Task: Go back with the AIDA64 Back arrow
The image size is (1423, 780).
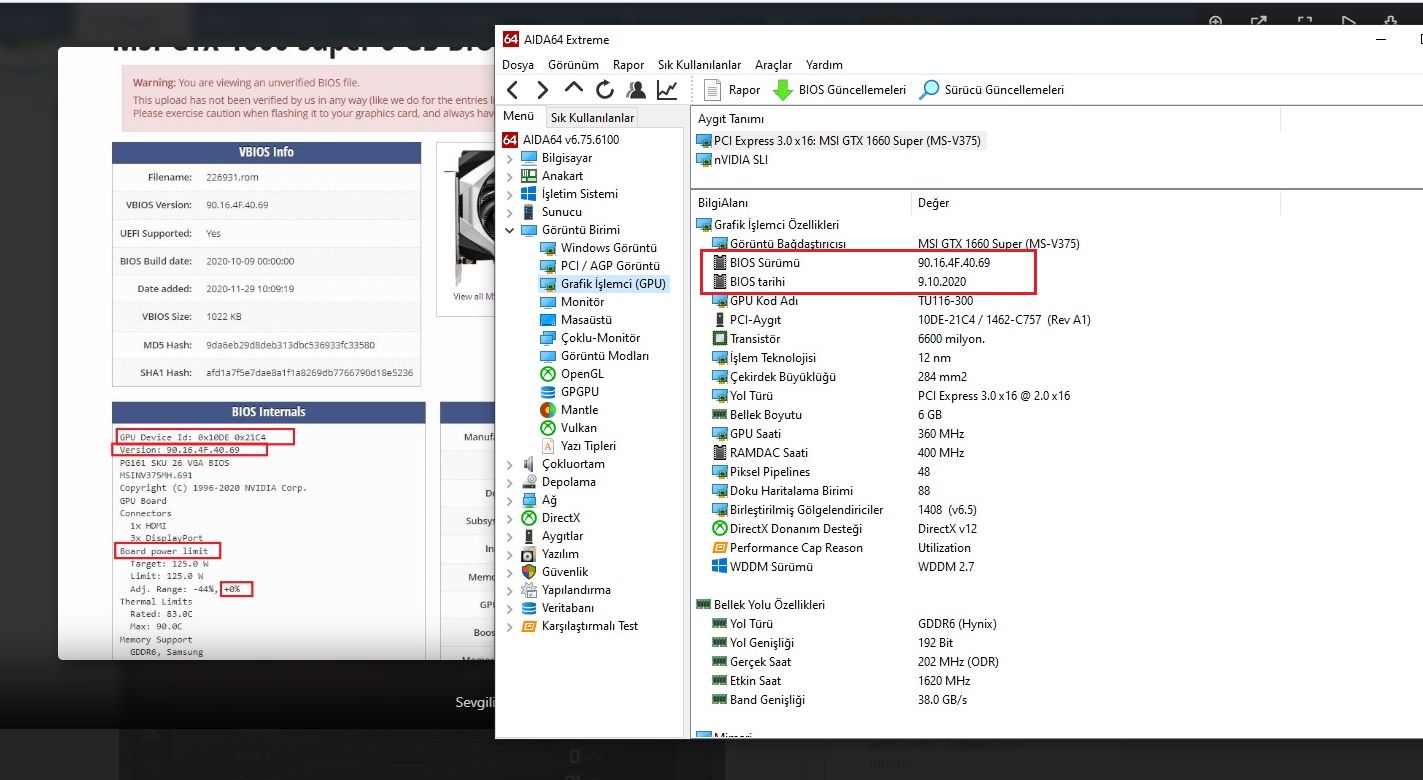Action: tap(512, 90)
